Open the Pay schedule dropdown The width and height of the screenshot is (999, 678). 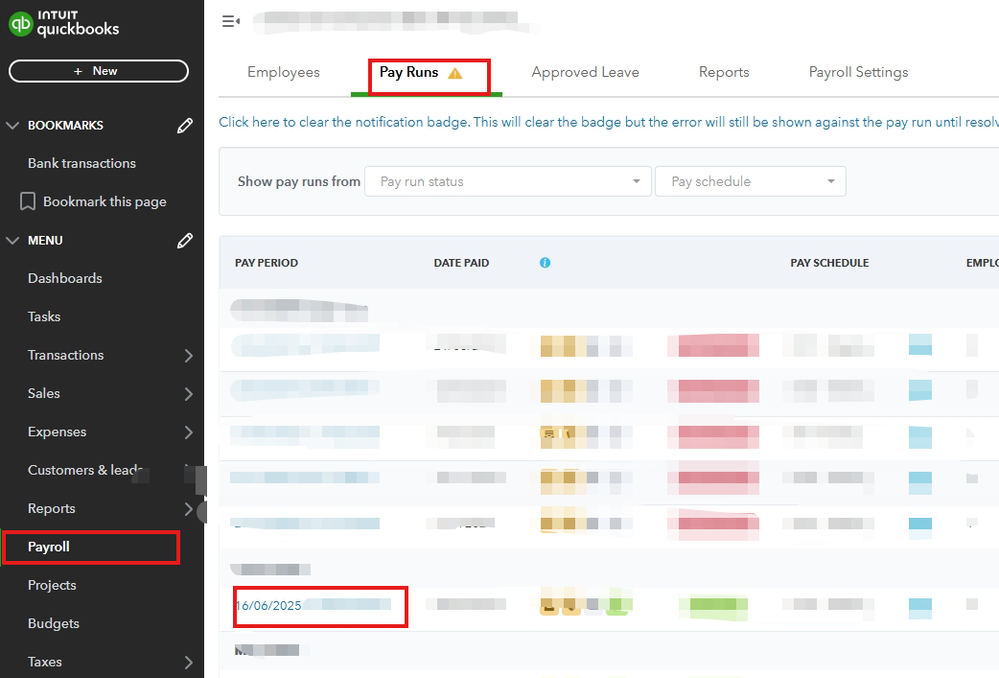(751, 182)
